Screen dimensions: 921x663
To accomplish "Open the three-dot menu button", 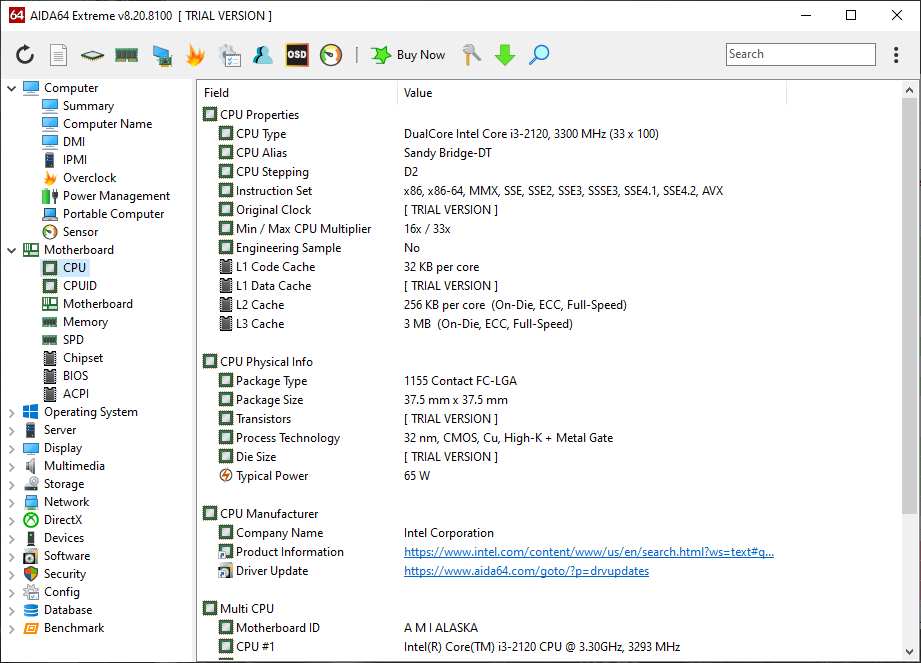I will [896, 55].
